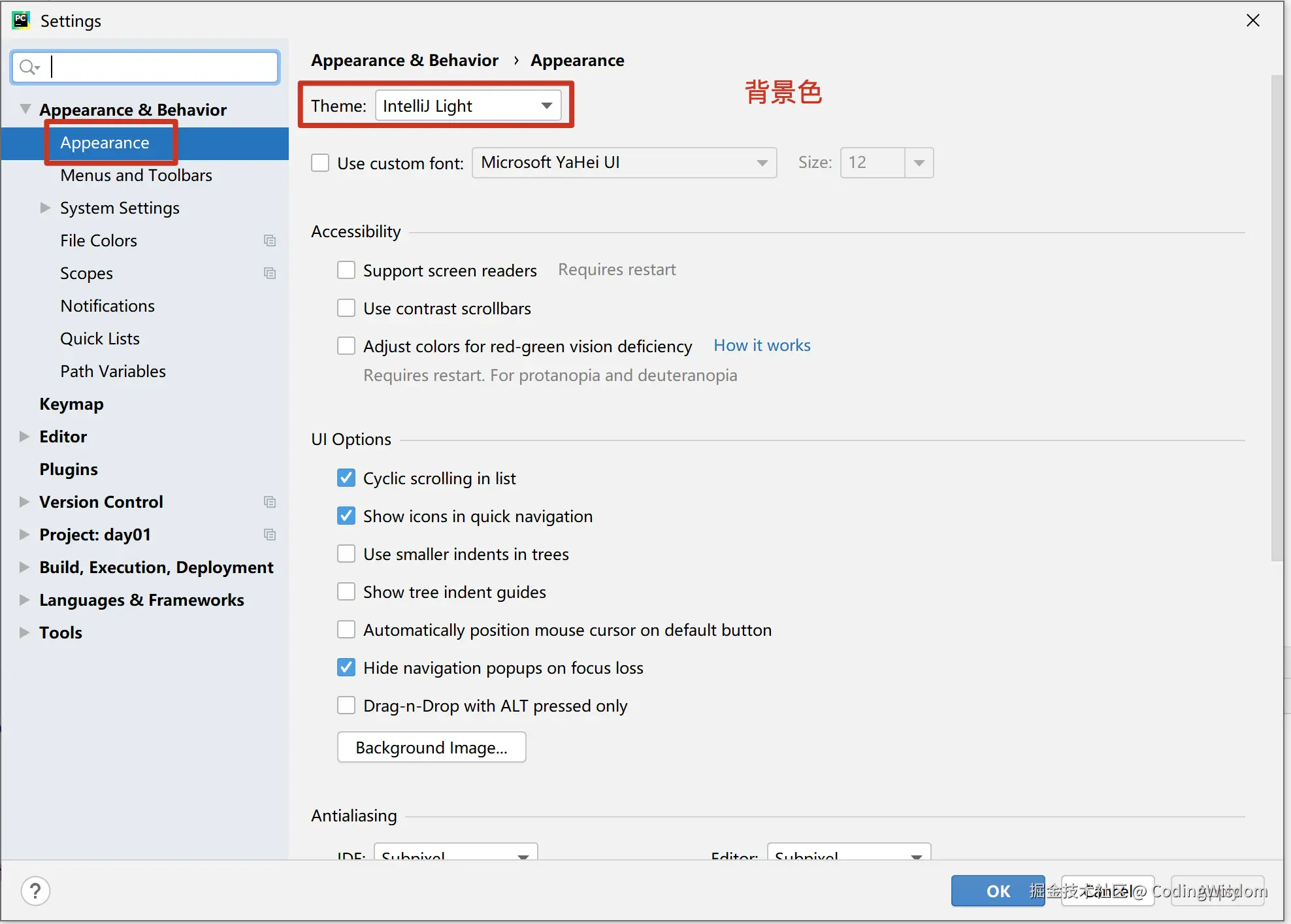Click the search magnifier icon
The image size is (1291, 924).
[28, 67]
